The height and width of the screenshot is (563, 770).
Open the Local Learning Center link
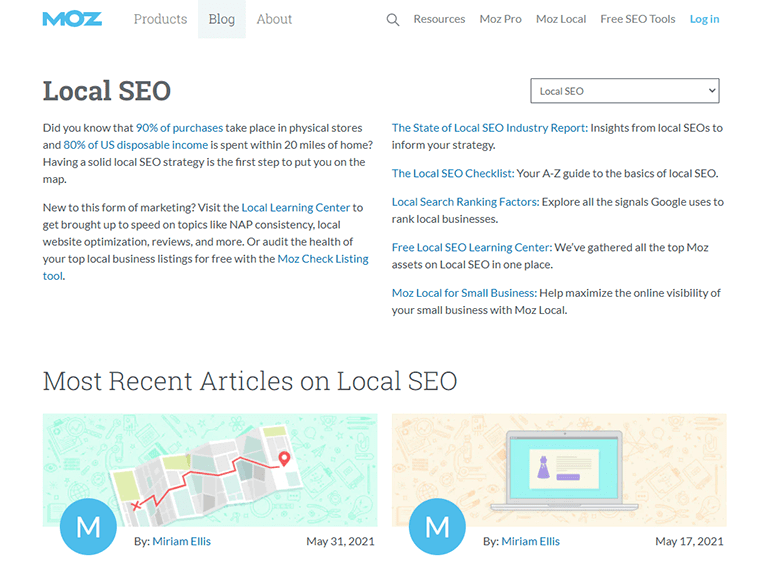[296, 207]
